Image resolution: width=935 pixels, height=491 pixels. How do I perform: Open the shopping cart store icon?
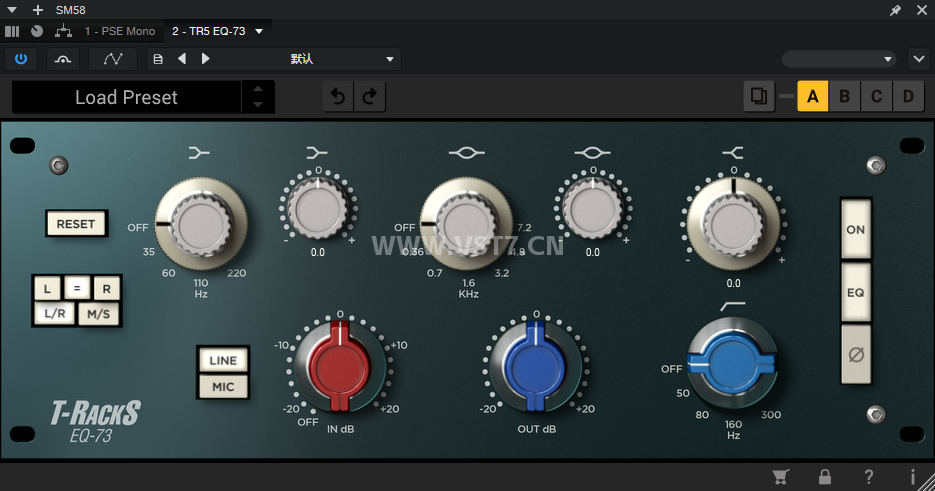781,477
